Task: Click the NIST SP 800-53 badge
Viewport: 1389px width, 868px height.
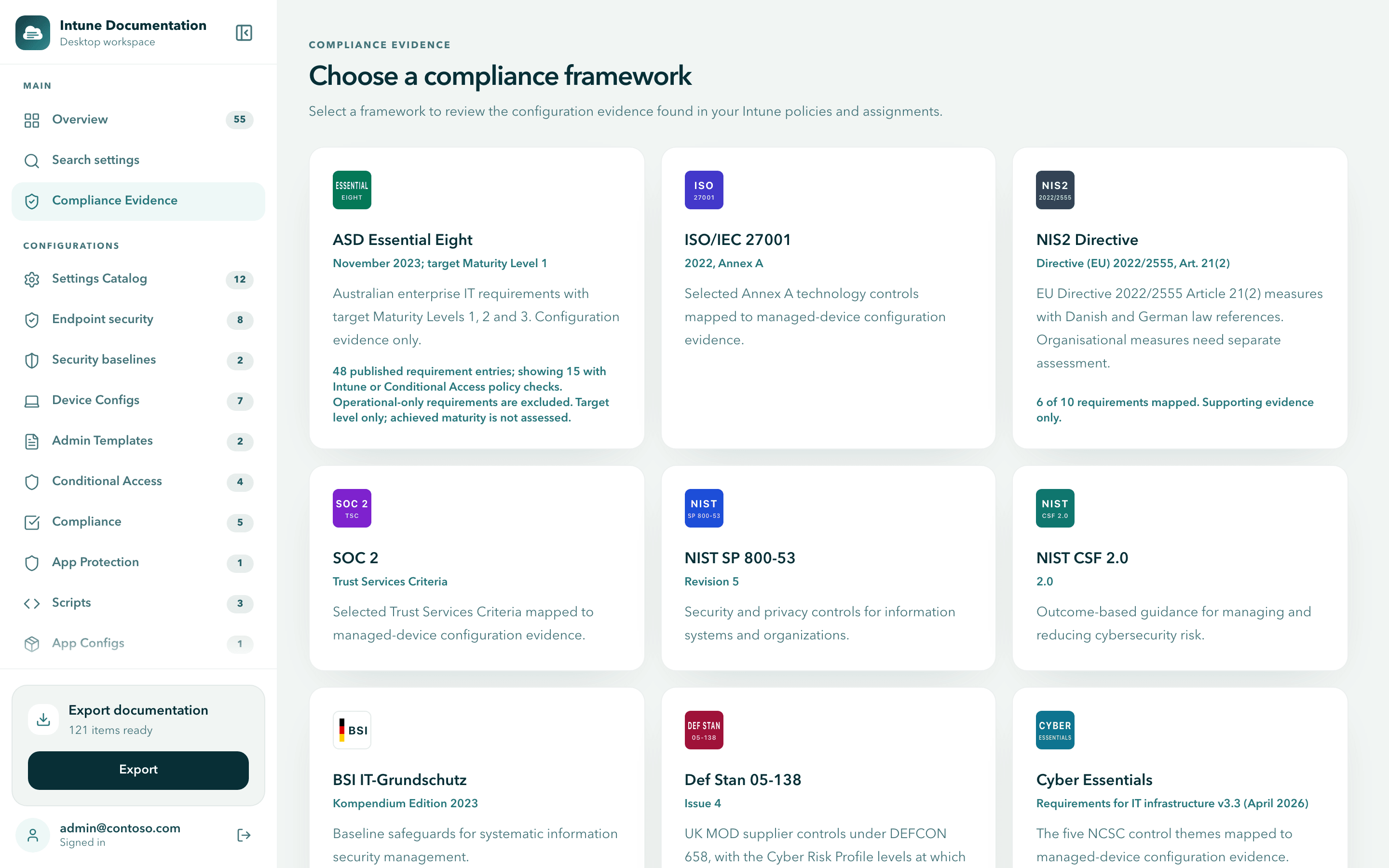Action: [x=704, y=508]
